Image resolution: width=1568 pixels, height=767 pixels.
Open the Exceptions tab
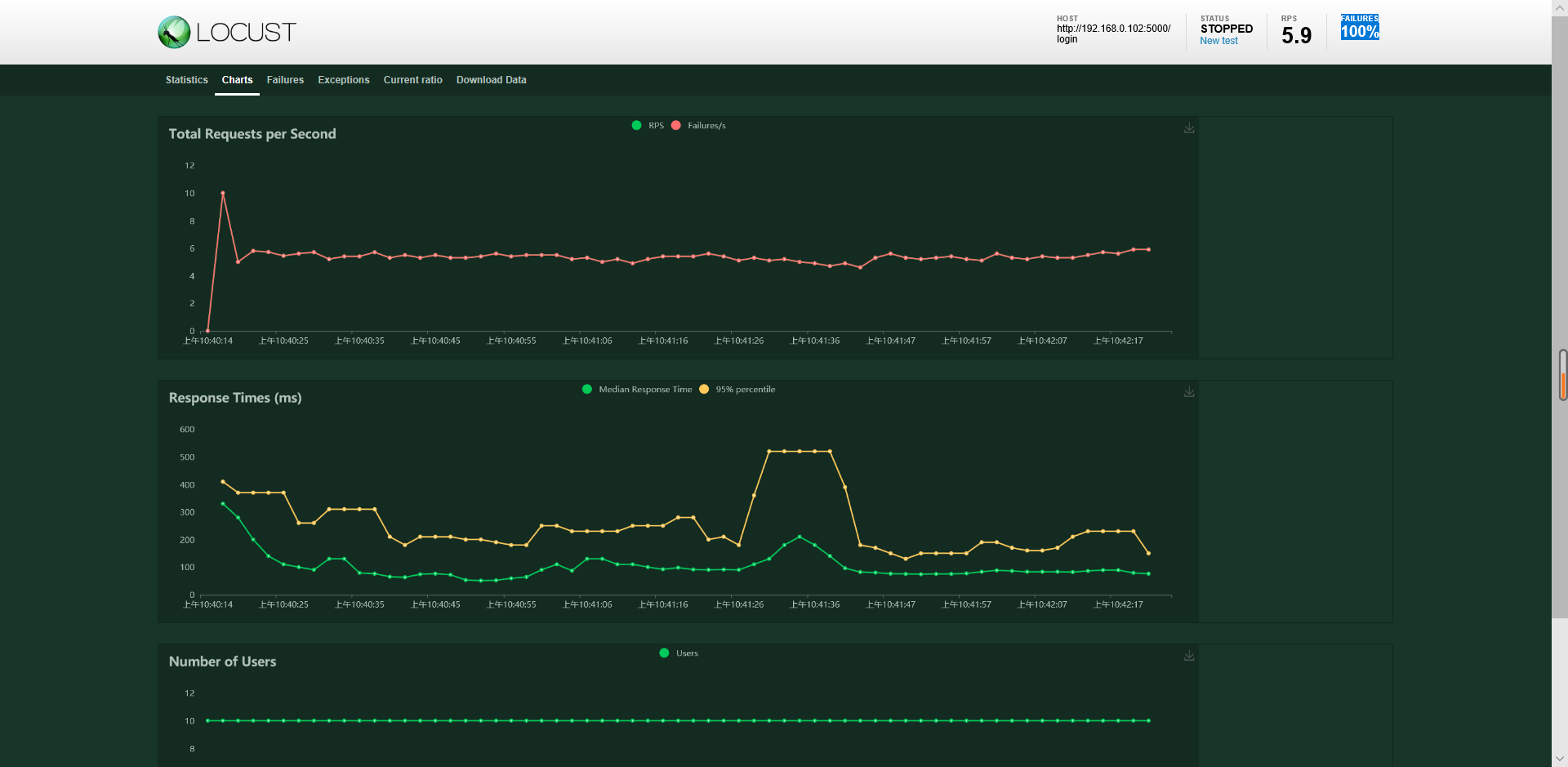[x=344, y=80]
